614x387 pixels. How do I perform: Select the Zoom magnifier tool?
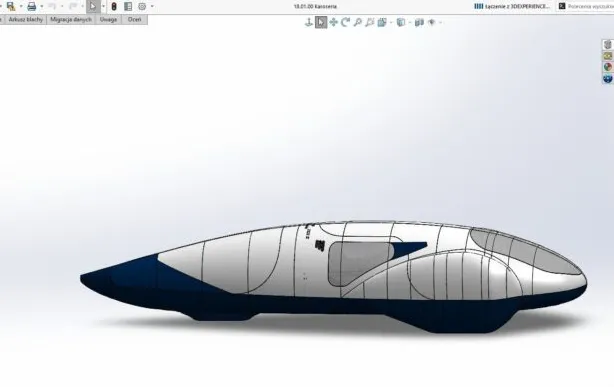358,22
